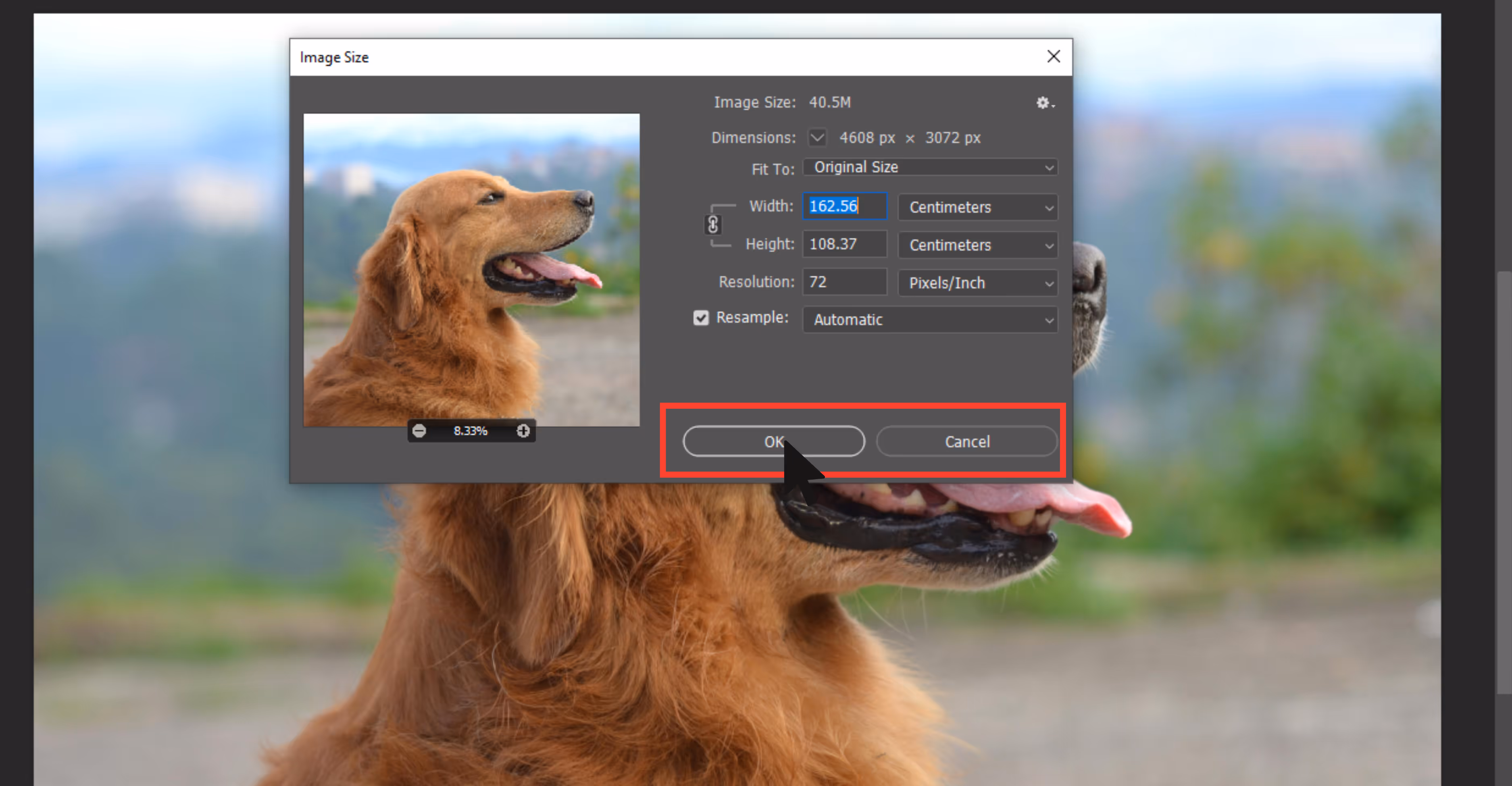Open the Dimensions unit dropdown arrow
Image resolution: width=1512 pixels, height=786 pixels.
817,138
